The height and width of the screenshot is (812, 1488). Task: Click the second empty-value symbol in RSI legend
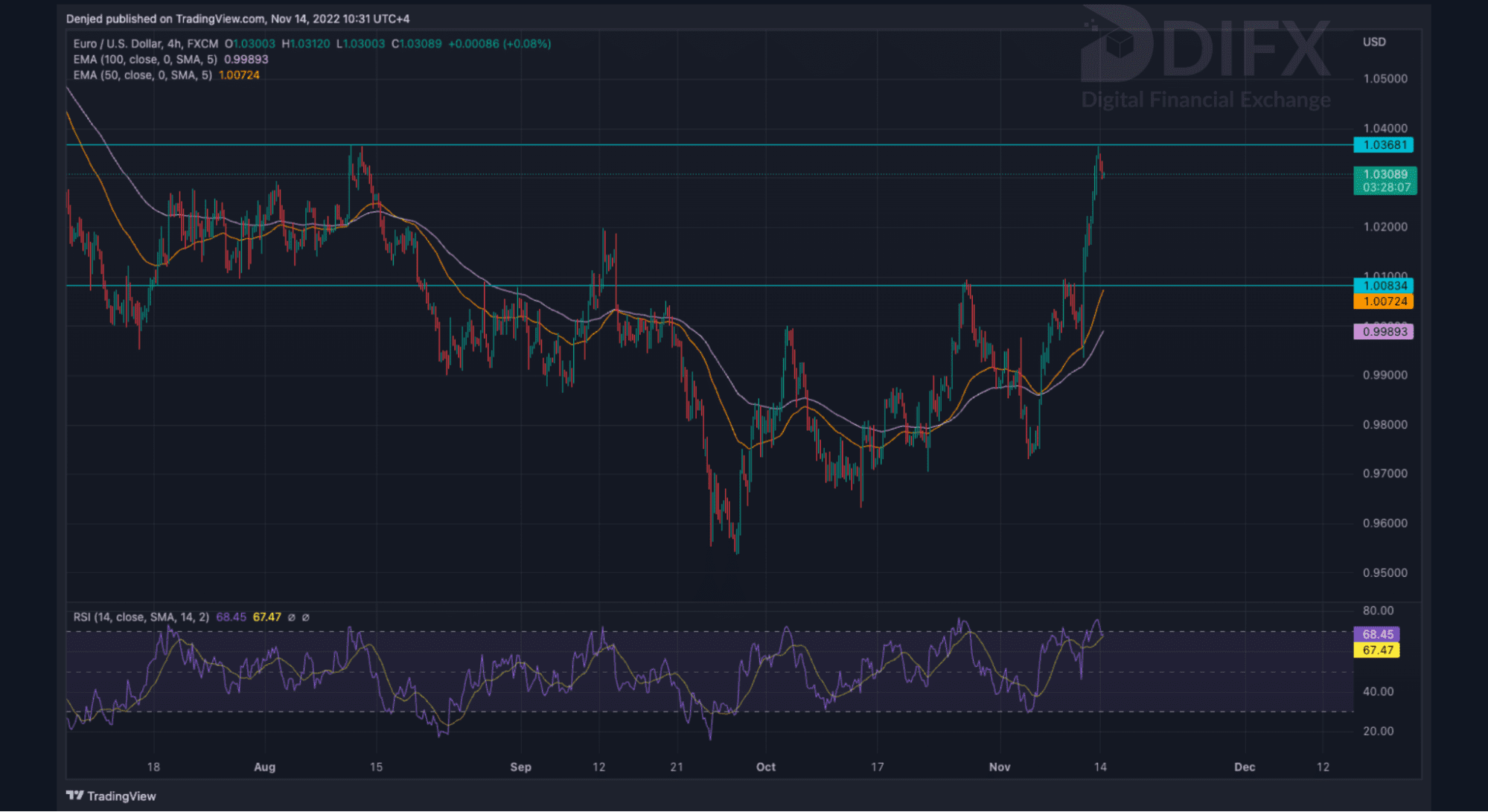coord(306,617)
